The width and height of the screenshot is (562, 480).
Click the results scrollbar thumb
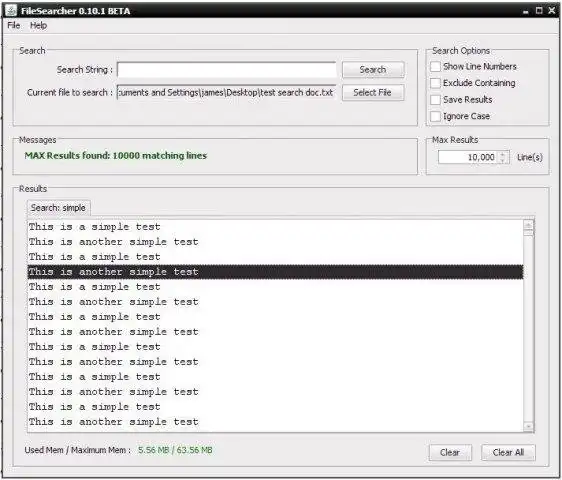pyautogui.click(x=528, y=232)
